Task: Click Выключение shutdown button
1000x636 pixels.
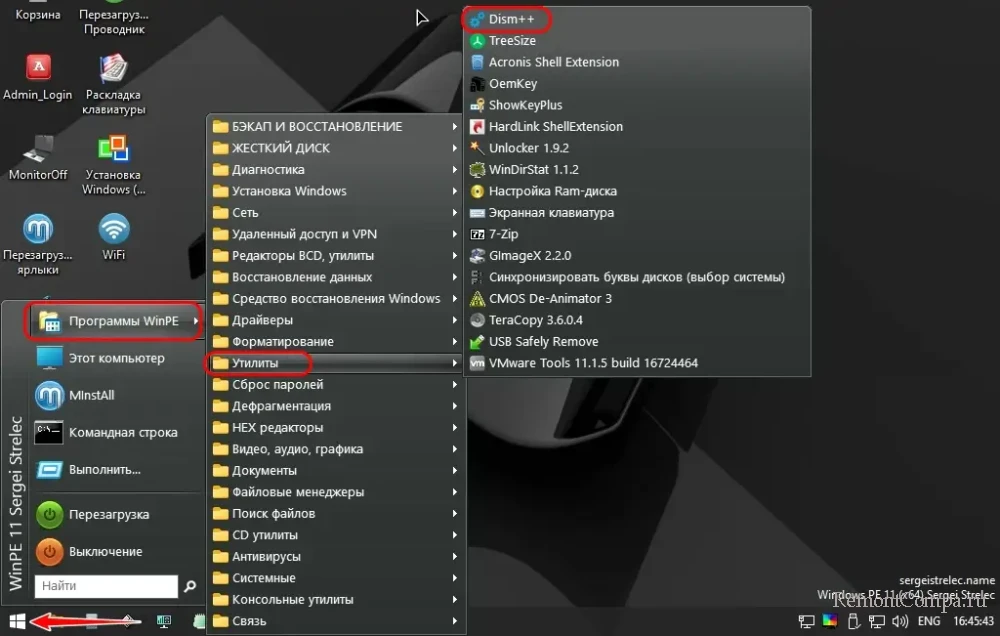Action: [116, 552]
